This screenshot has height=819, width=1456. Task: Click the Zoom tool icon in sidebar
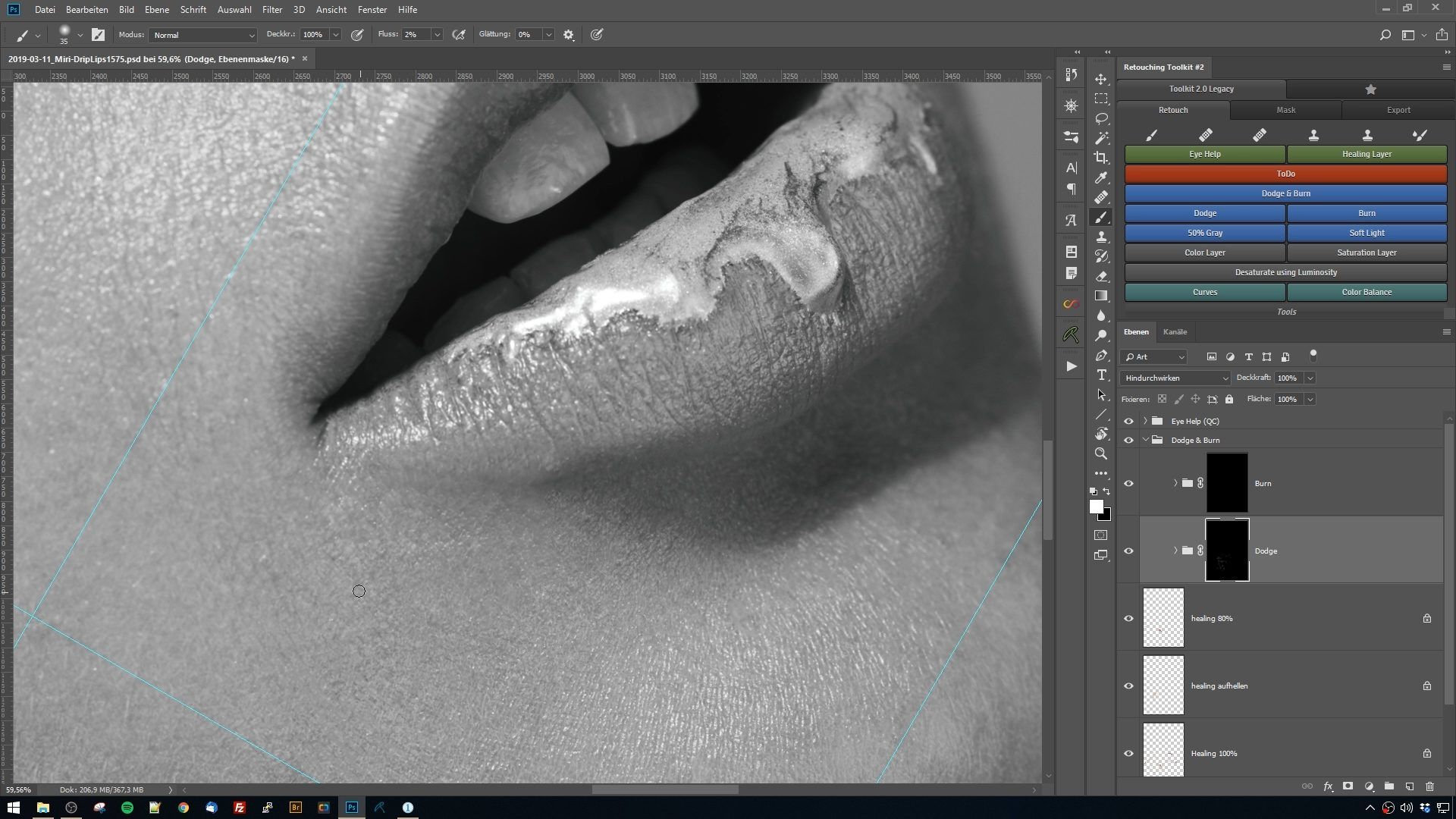click(1102, 453)
